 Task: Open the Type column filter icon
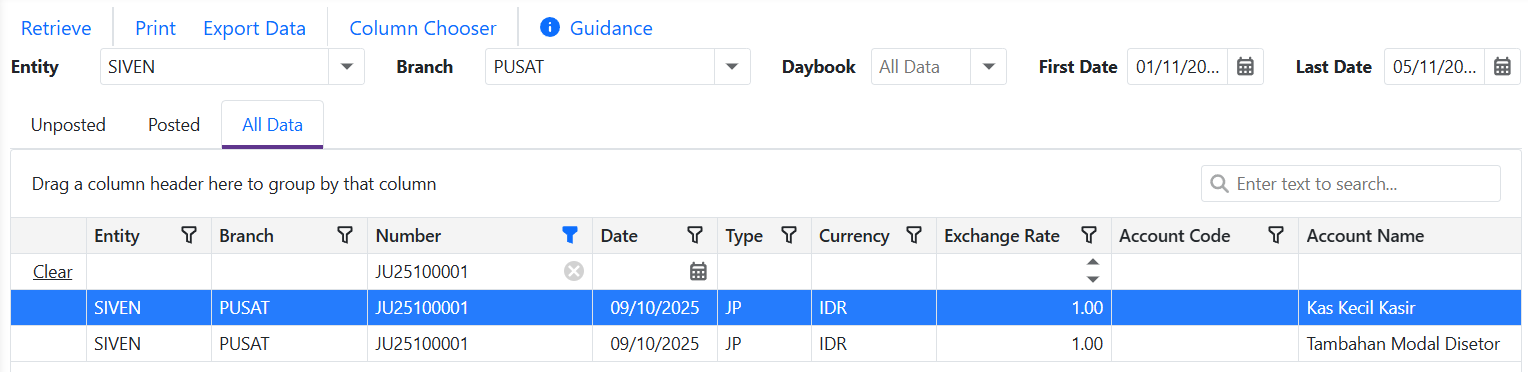[789, 235]
